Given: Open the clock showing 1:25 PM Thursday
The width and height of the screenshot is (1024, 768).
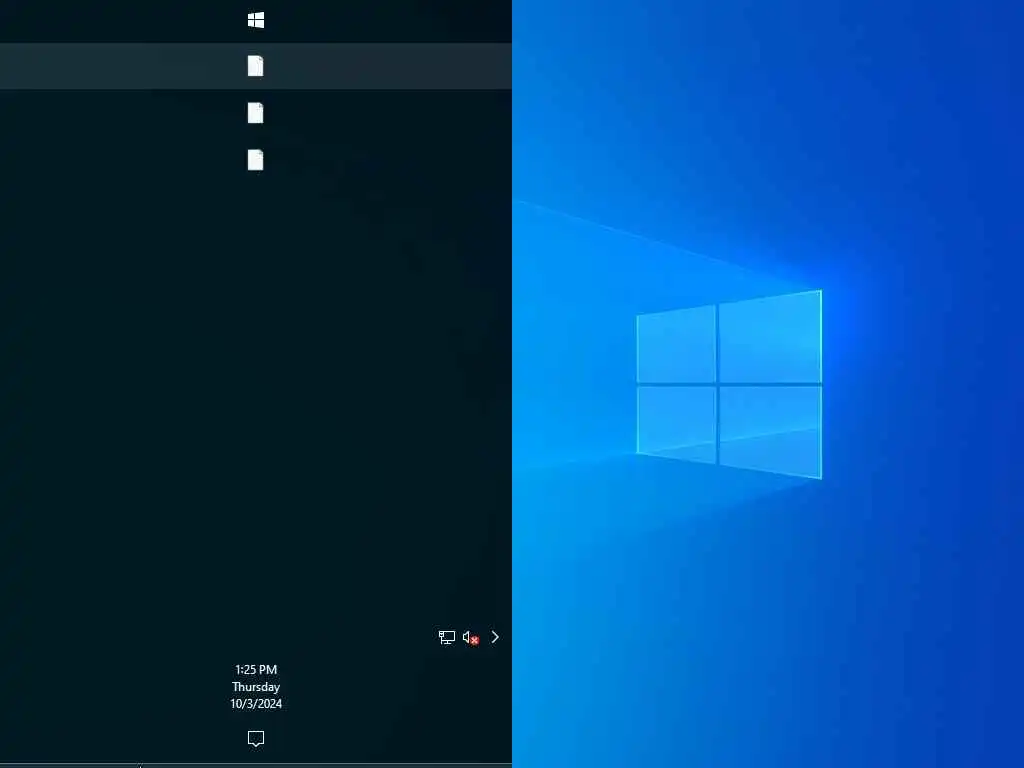Looking at the screenshot, I should point(256,686).
